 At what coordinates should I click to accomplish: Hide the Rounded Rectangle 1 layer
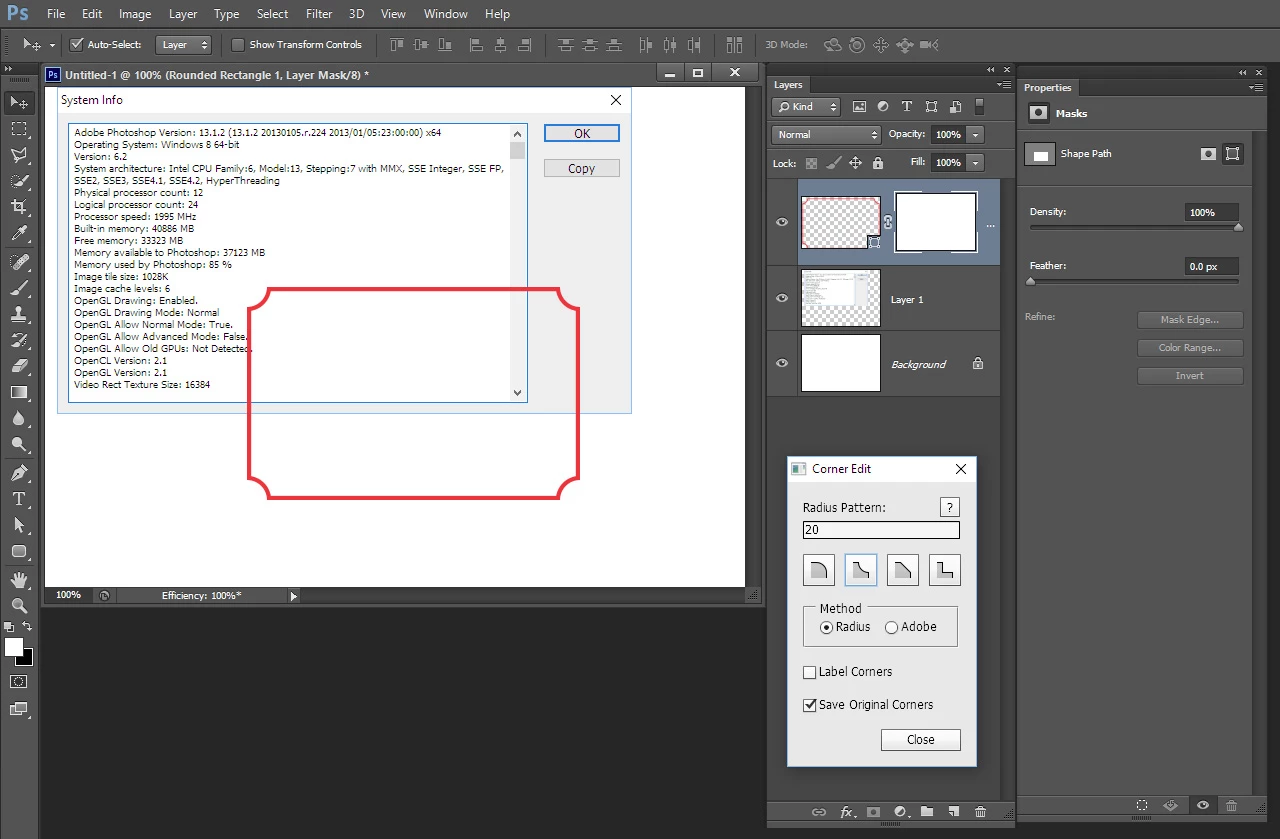(x=782, y=222)
